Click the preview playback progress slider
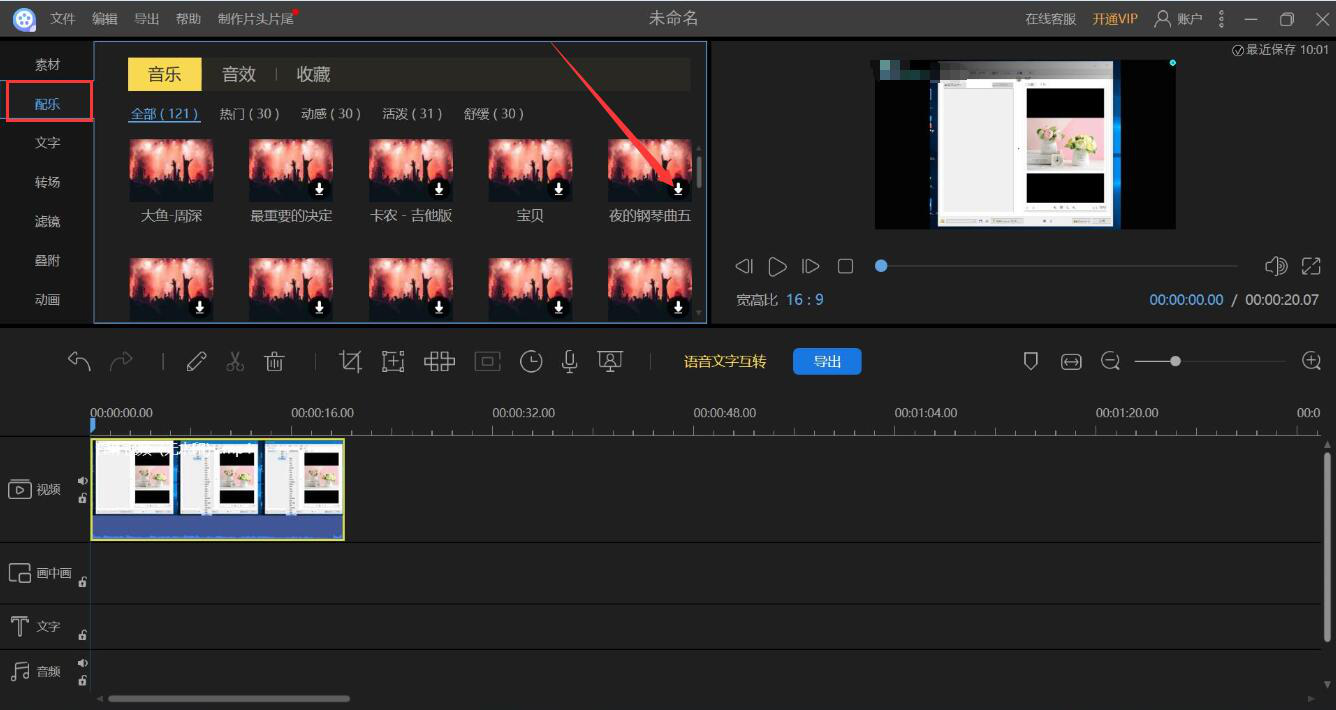The image size is (1336, 710). pos(1058,266)
